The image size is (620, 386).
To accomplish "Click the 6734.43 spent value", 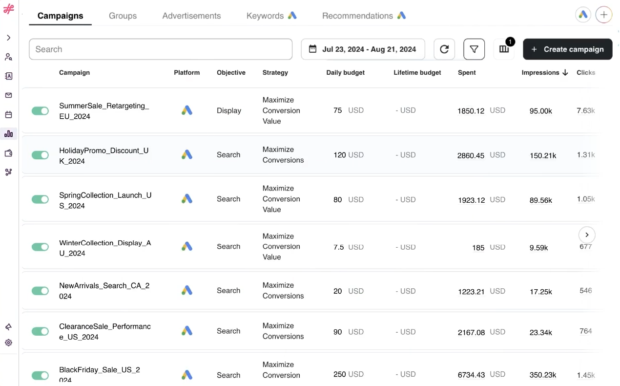I will [471, 375].
